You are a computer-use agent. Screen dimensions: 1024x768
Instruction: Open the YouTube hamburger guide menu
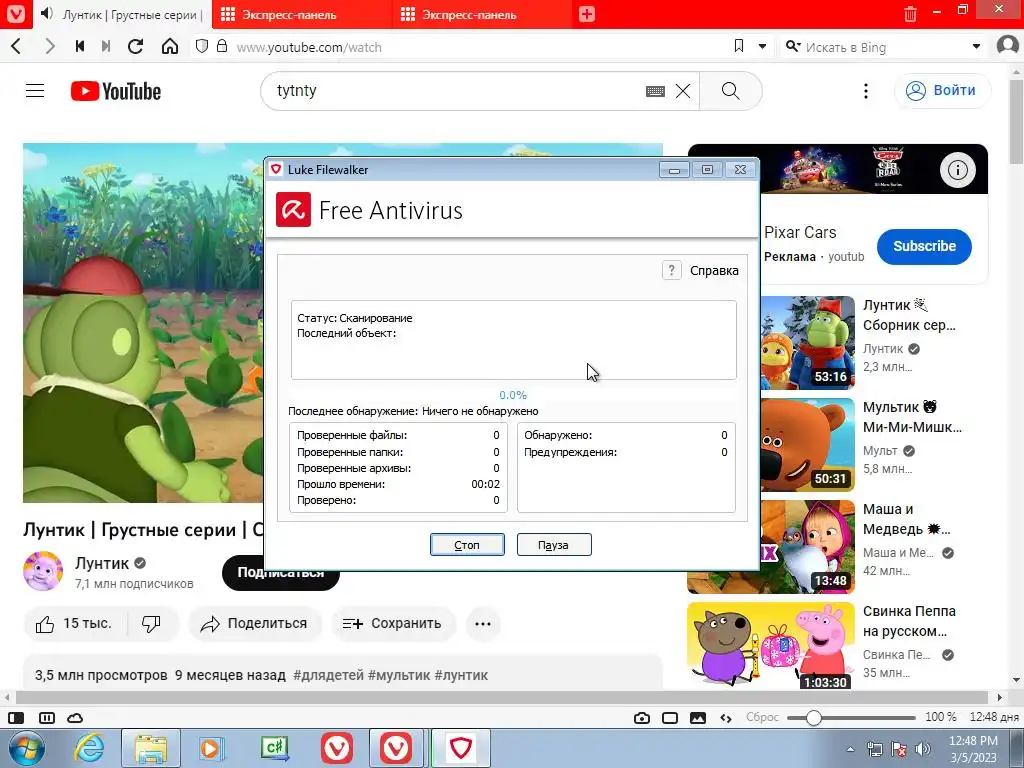point(35,91)
